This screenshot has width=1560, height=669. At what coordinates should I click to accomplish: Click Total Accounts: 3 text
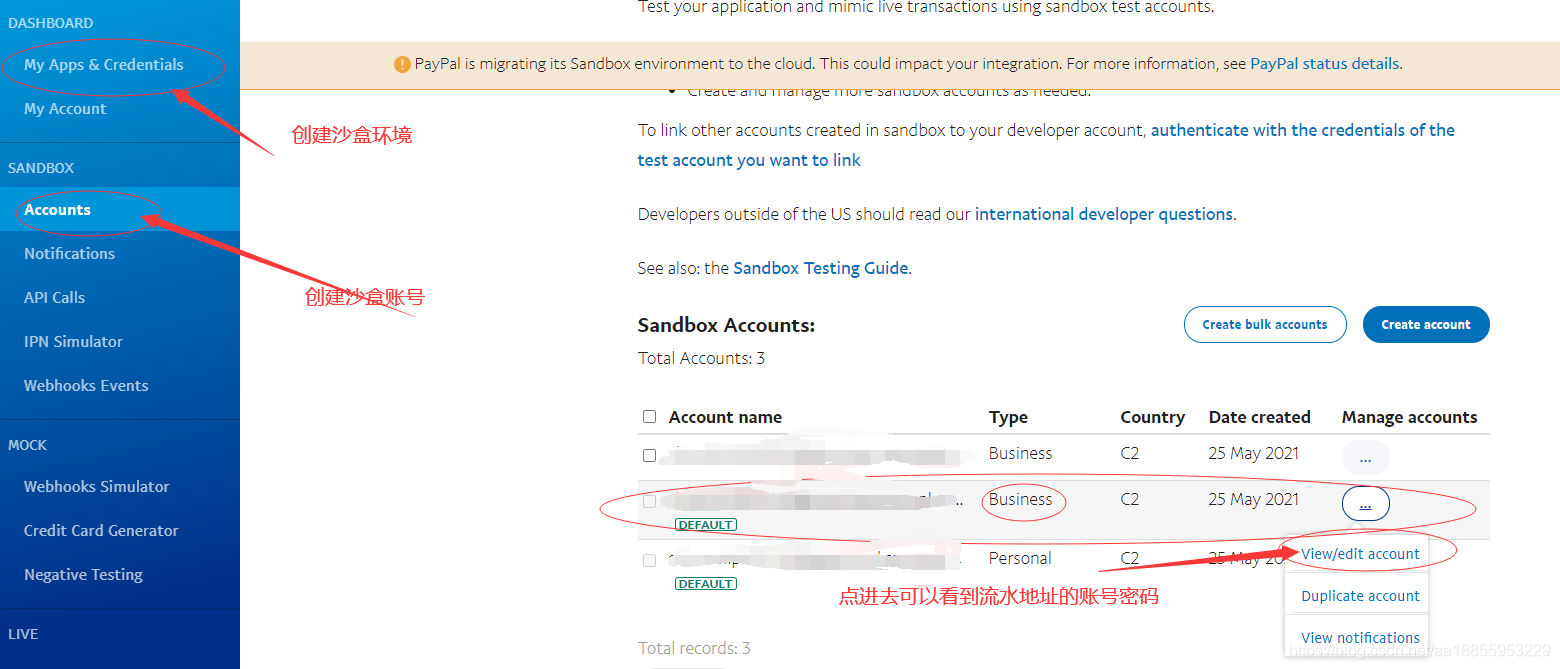[701, 358]
